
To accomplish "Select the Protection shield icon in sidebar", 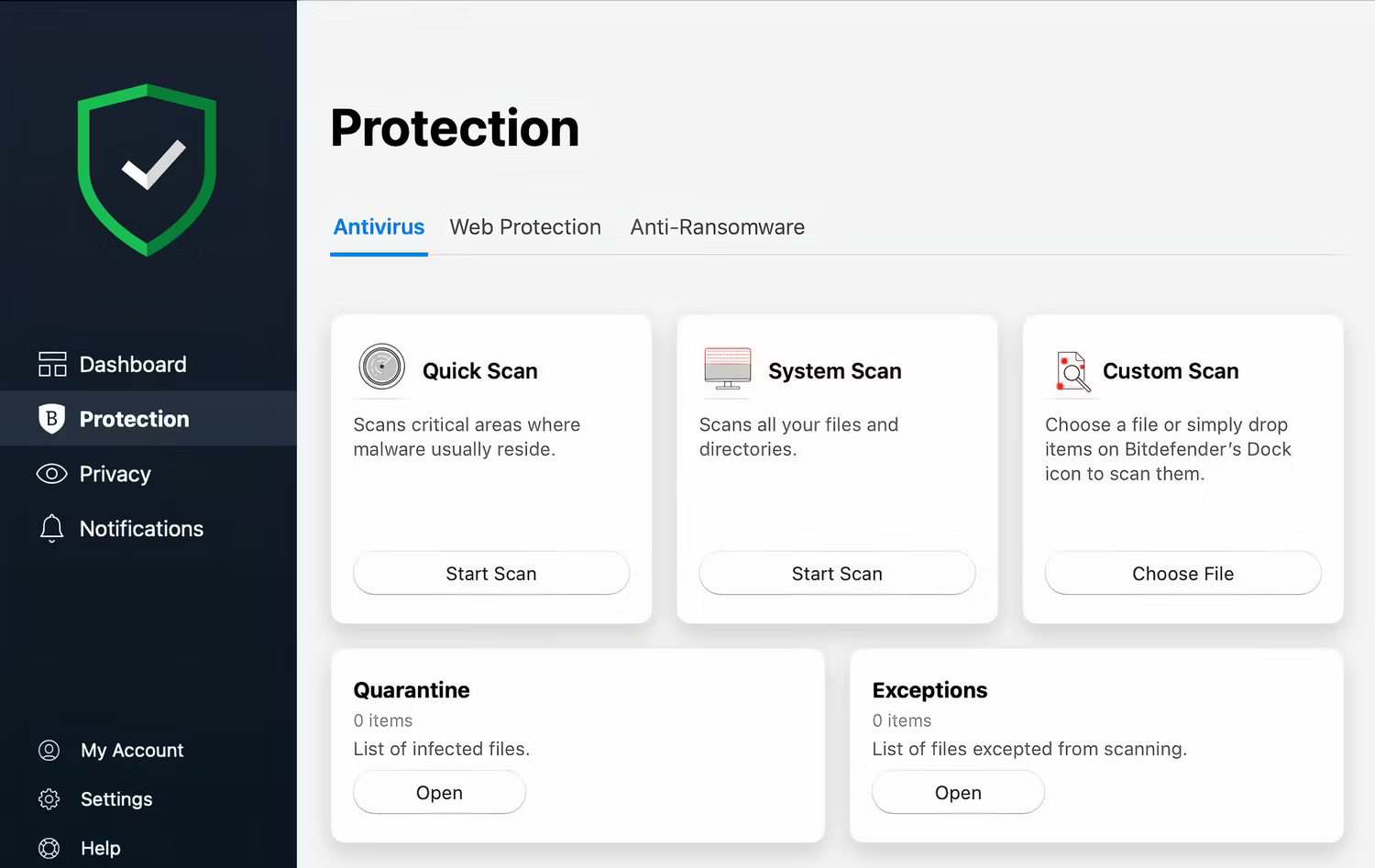I will pyautogui.click(x=51, y=419).
